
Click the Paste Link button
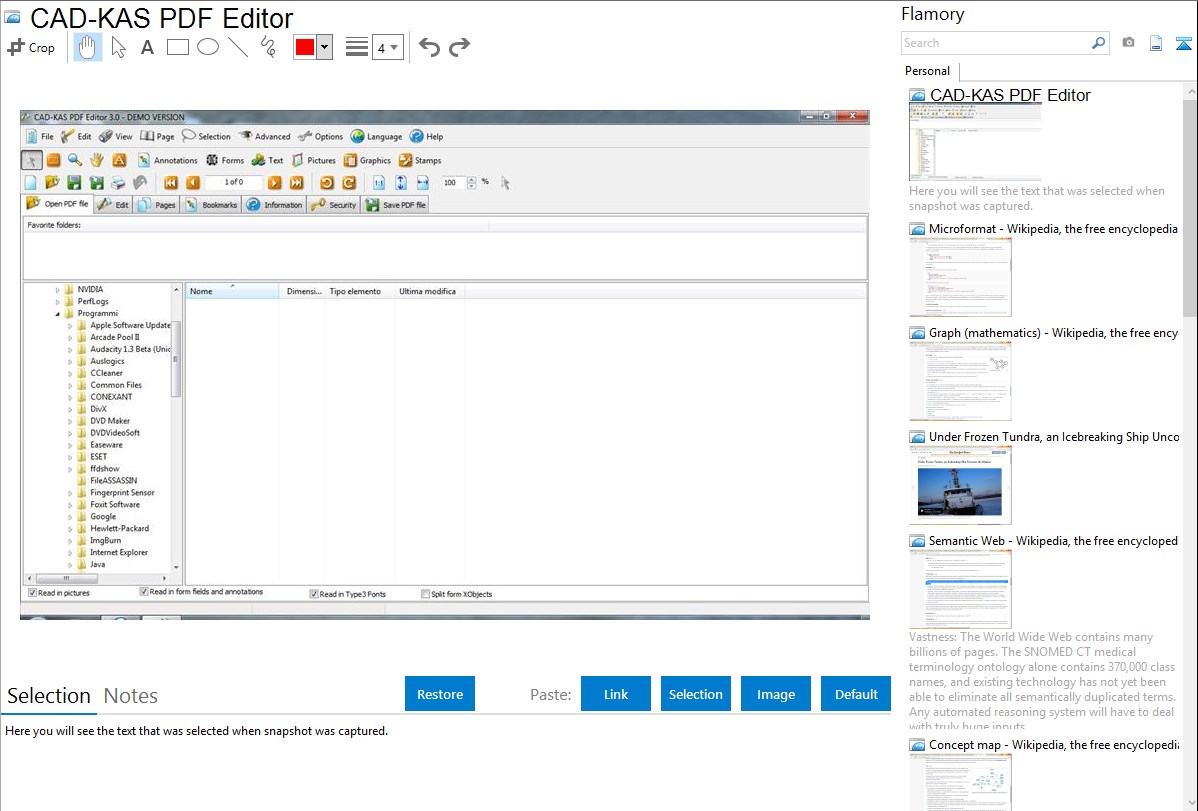tap(616, 694)
